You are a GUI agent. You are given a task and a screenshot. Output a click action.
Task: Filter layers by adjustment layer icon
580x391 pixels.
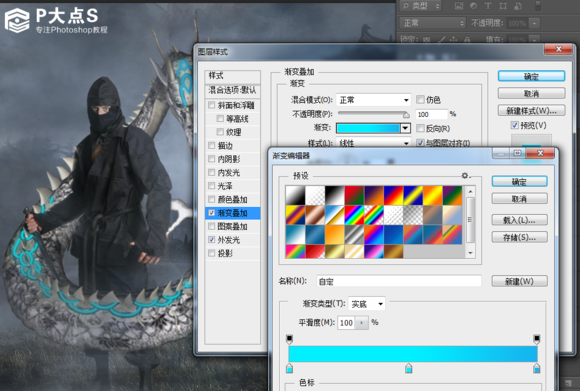tap(473, 6)
